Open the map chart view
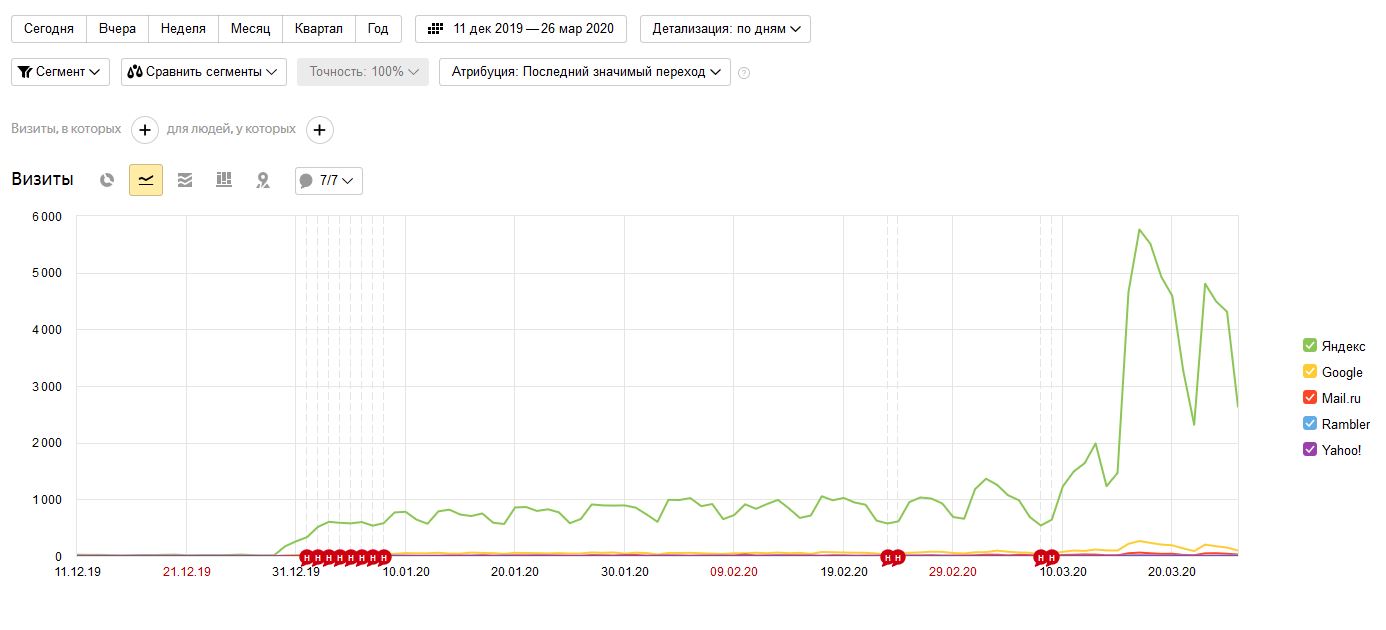The width and height of the screenshot is (1386, 630). (263, 180)
